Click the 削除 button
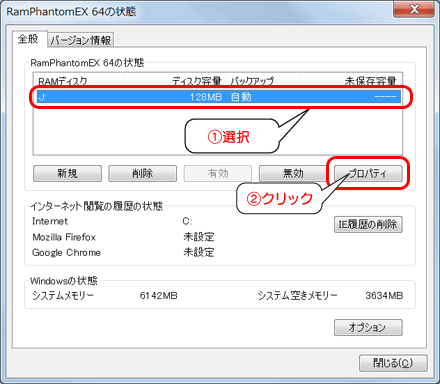The image size is (440, 384). coord(142,173)
